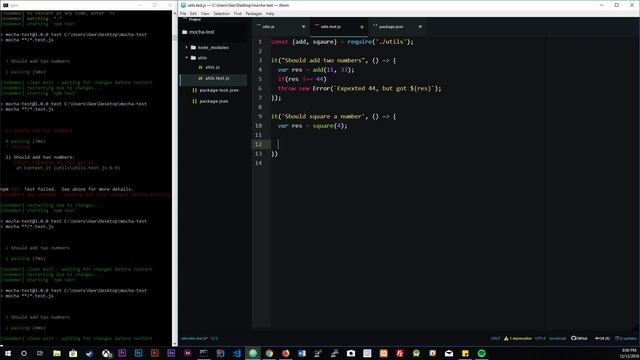Screen dimensions: 640x360
Task: Open FileZilla from the taskbar
Action: pos(400,353)
